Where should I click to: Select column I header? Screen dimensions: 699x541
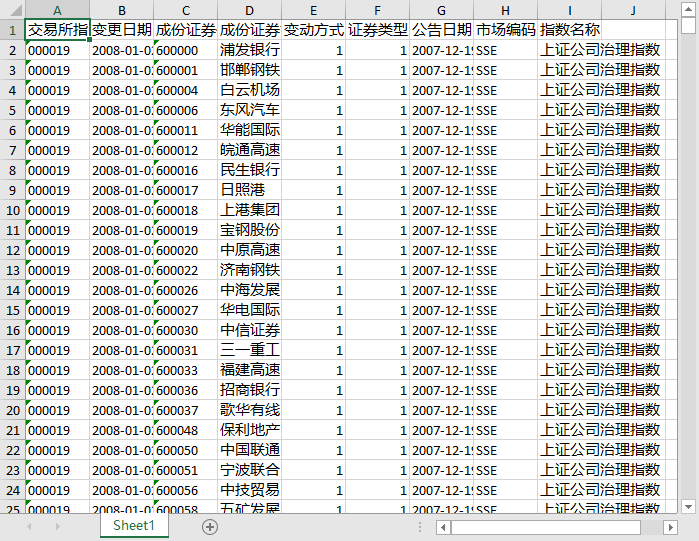(x=569, y=10)
